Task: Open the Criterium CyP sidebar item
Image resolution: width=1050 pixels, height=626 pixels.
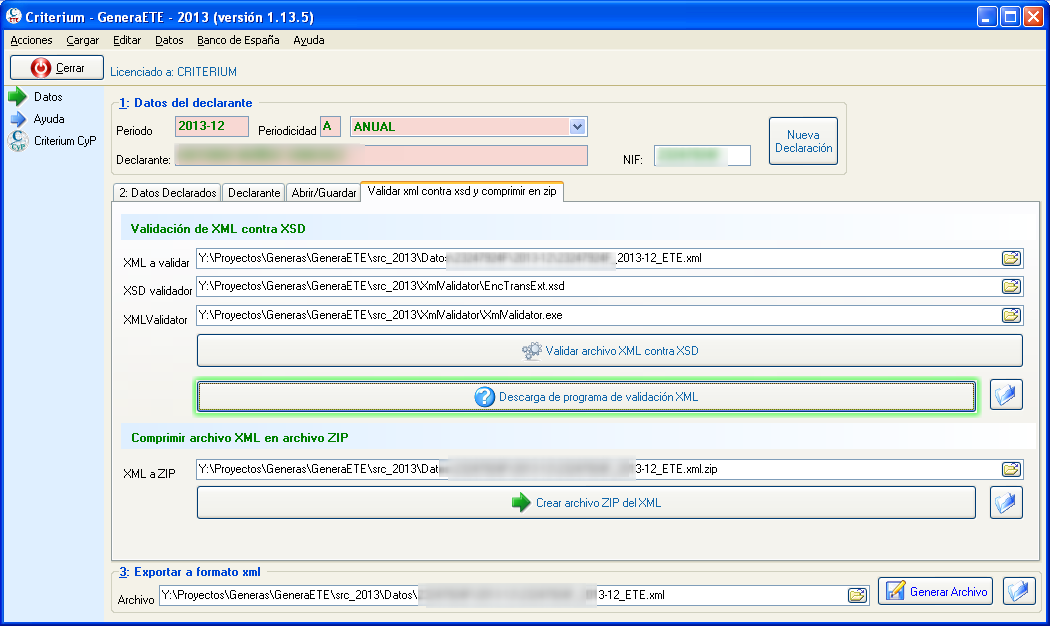Action: point(52,141)
